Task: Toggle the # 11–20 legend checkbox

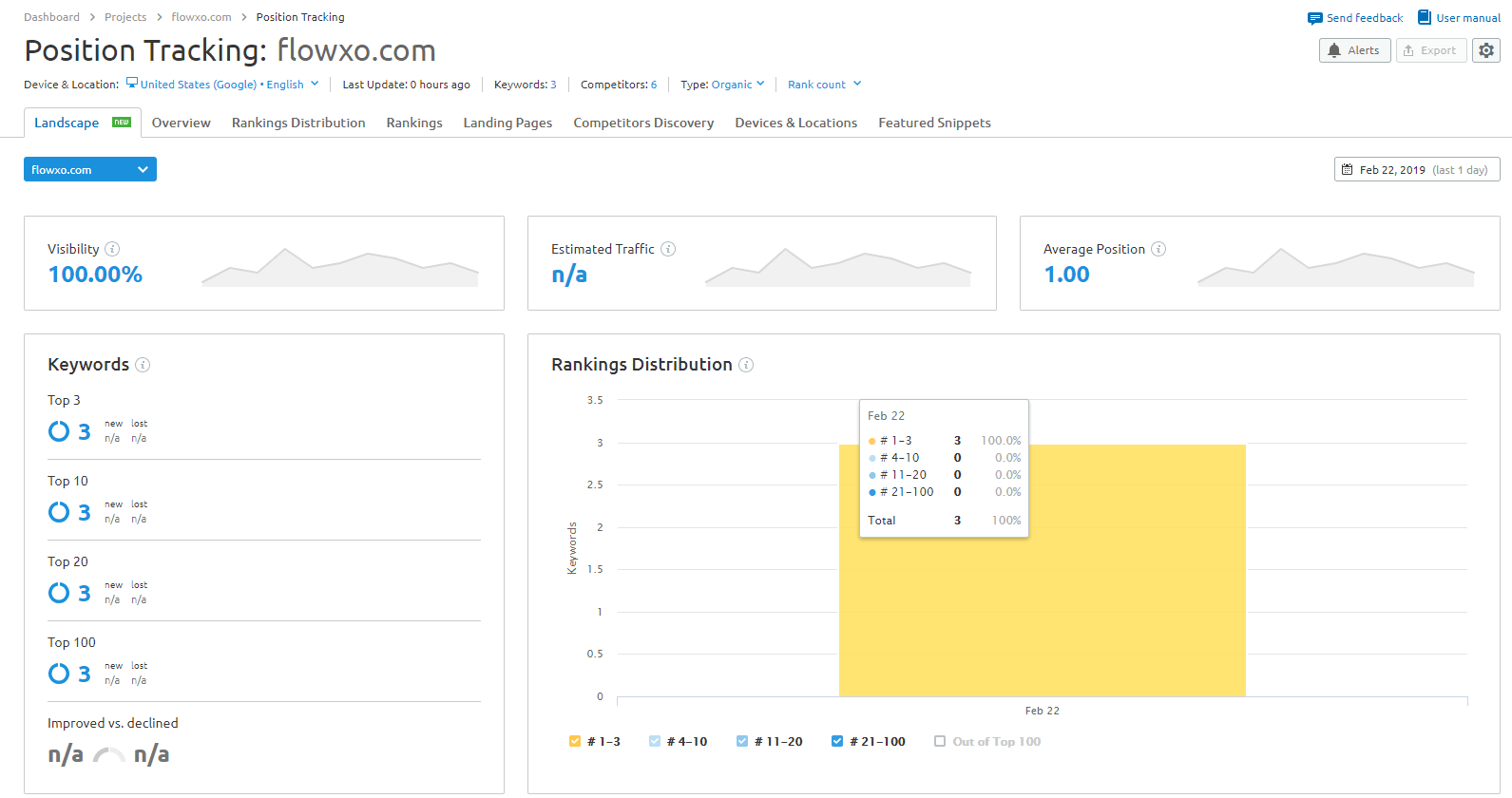Action: pyautogui.click(x=742, y=742)
